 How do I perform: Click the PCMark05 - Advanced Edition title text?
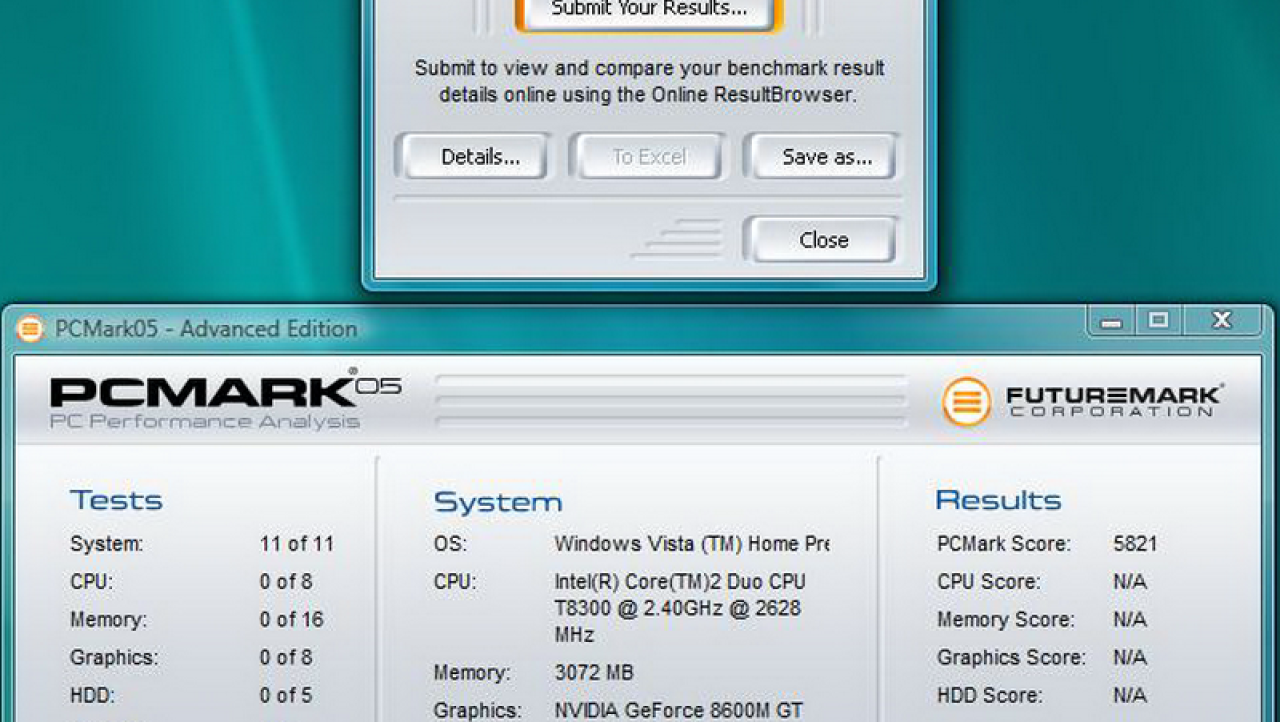click(x=206, y=329)
